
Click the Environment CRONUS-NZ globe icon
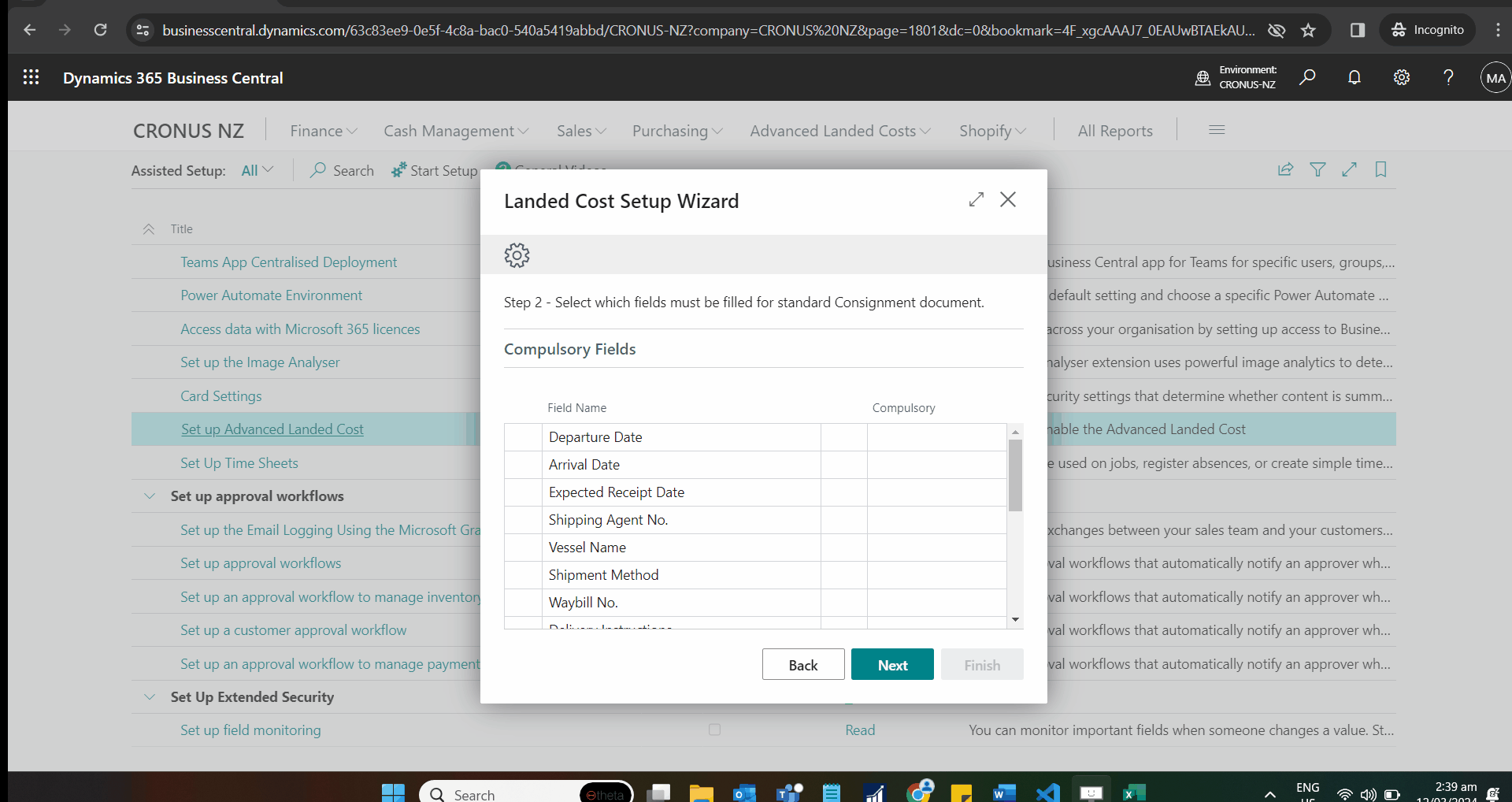pos(1203,78)
